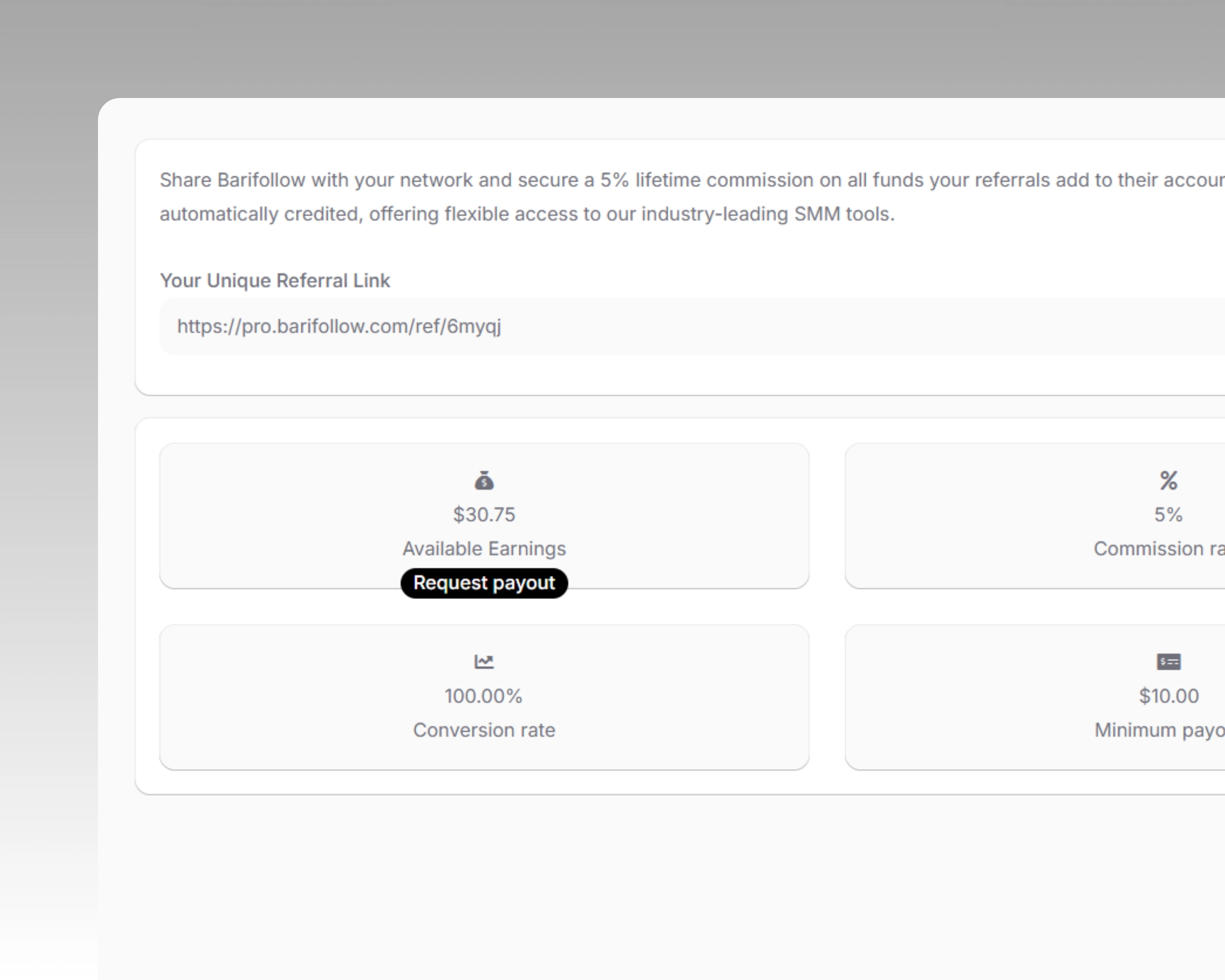Select the referral URL text
Image resolution: width=1225 pixels, height=980 pixels.
(x=339, y=326)
